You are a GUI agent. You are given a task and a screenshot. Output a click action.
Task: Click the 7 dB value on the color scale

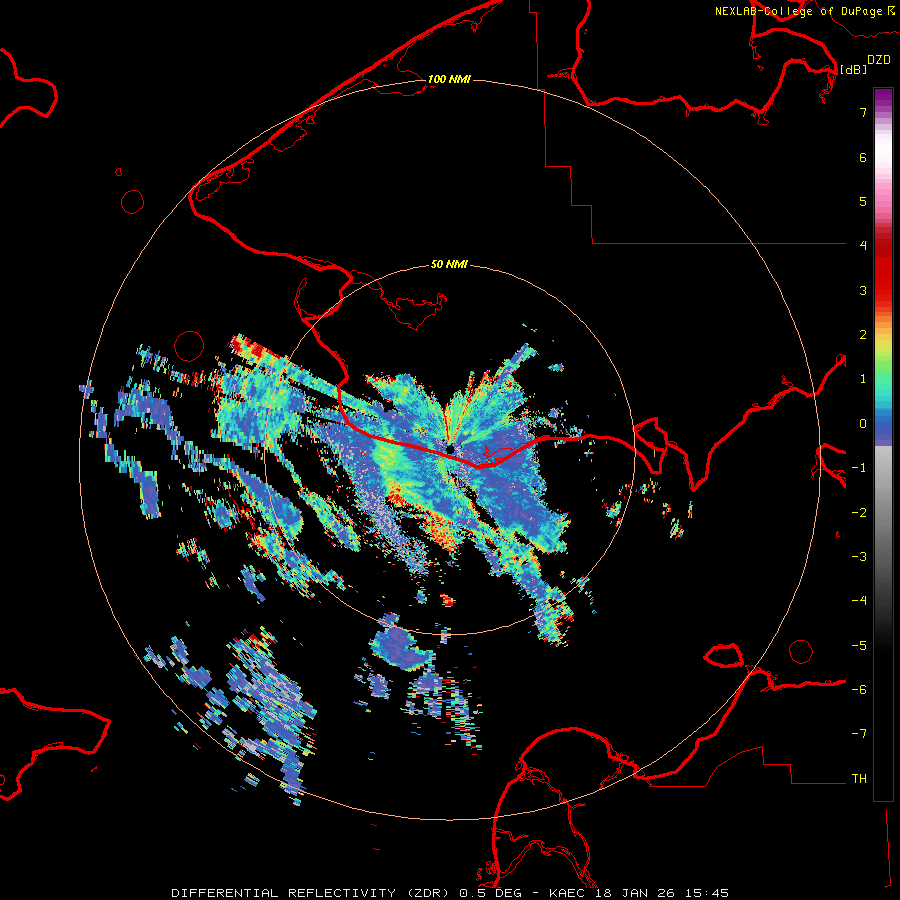pyautogui.click(x=863, y=112)
